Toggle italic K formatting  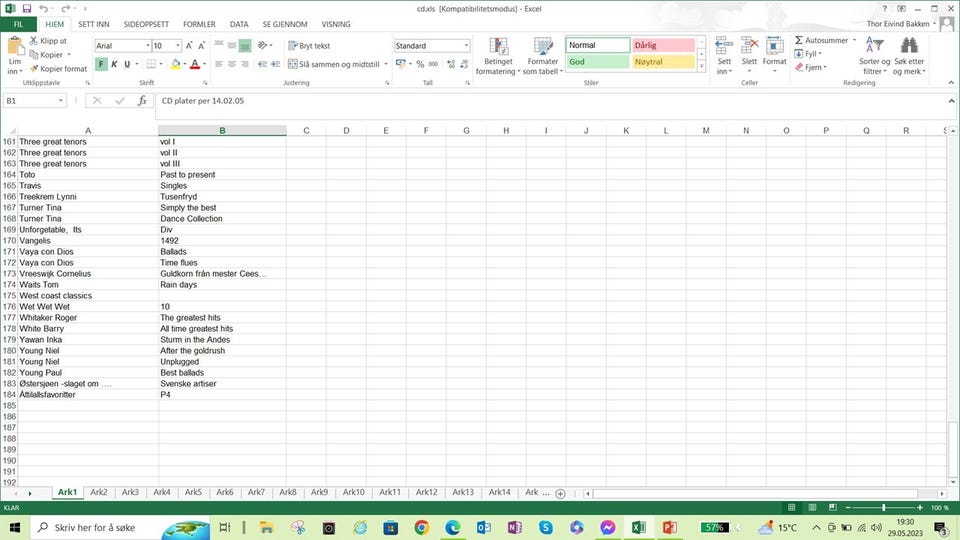coord(114,64)
